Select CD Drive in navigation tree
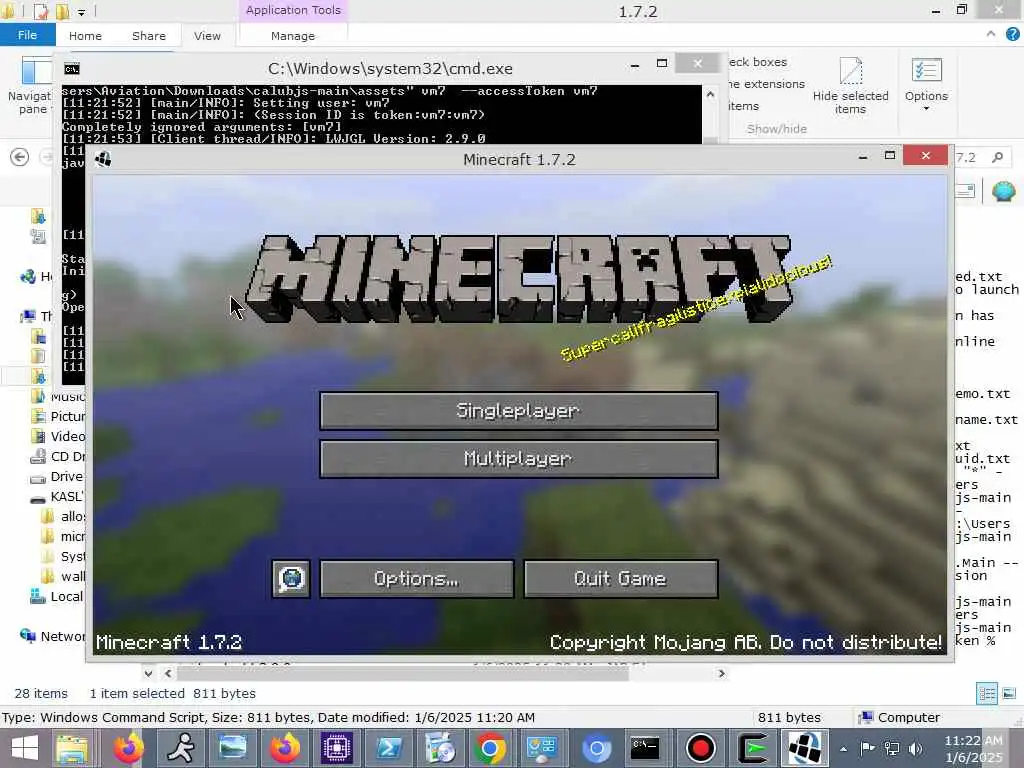Image resolution: width=1024 pixels, height=768 pixels. (59, 456)
